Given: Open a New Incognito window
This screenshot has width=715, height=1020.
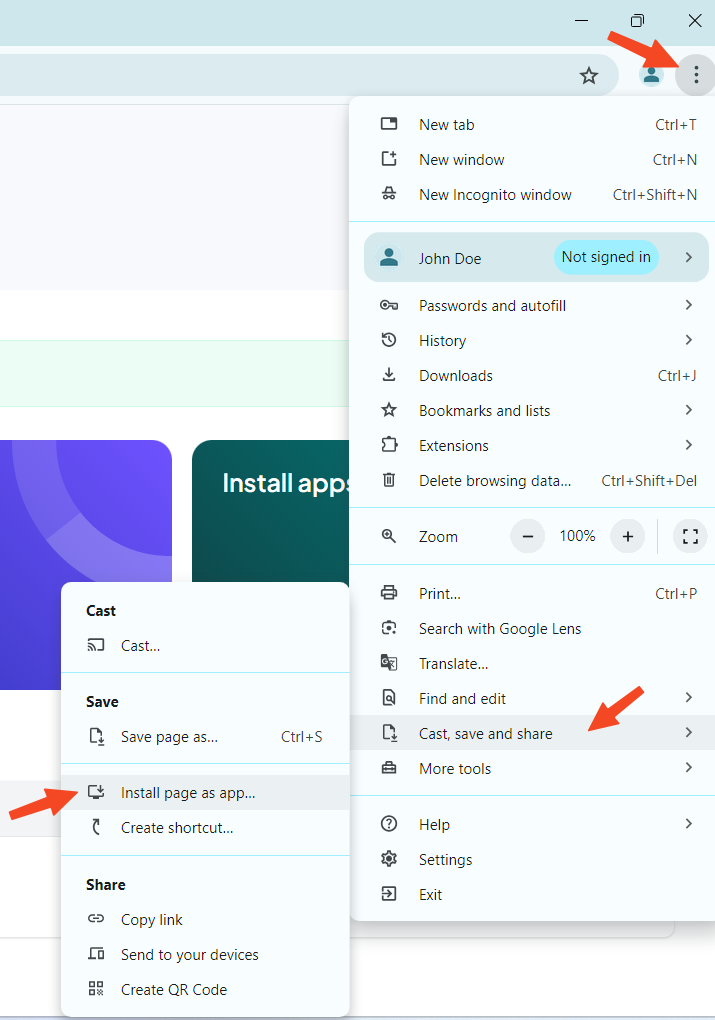Looking at the screenshot, I should tap(495, 194).
